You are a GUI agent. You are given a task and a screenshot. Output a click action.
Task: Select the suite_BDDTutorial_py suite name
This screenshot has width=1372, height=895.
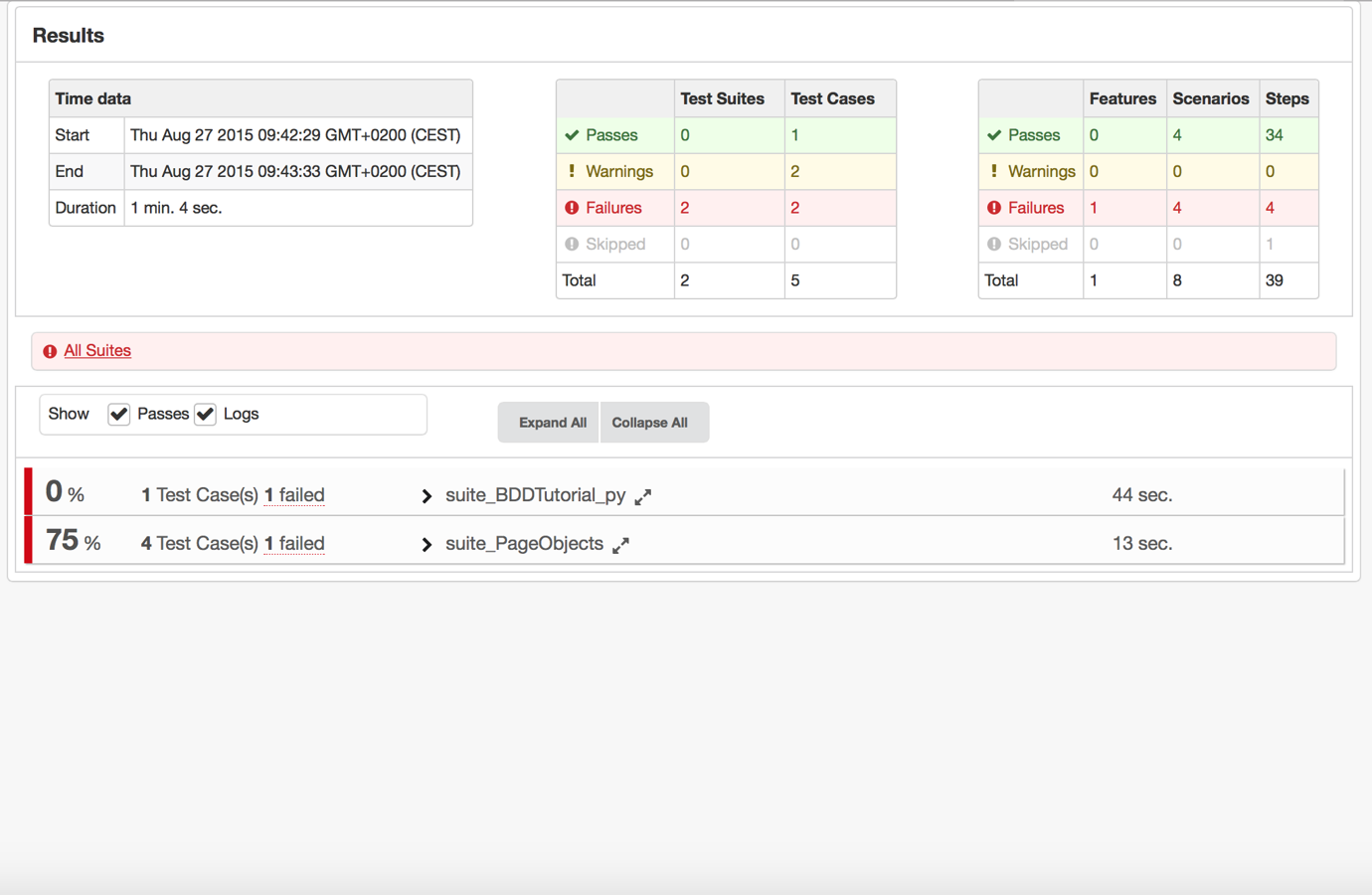536,495
